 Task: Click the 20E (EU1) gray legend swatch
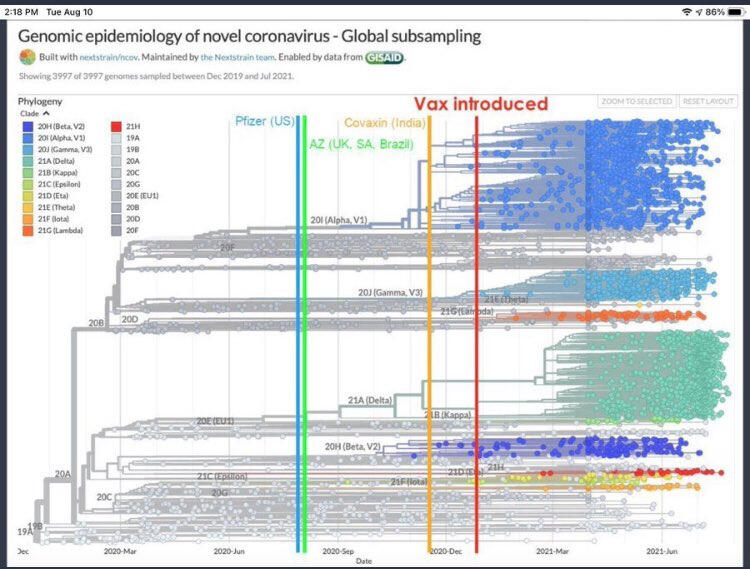tap(117, 196)
